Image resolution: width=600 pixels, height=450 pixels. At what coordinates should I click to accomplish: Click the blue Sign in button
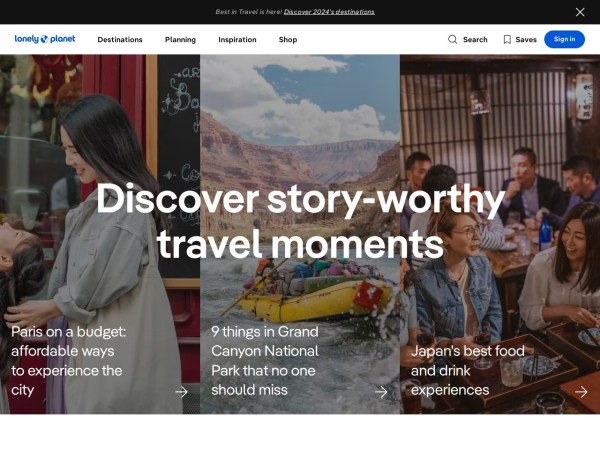(x=564, y=39)
